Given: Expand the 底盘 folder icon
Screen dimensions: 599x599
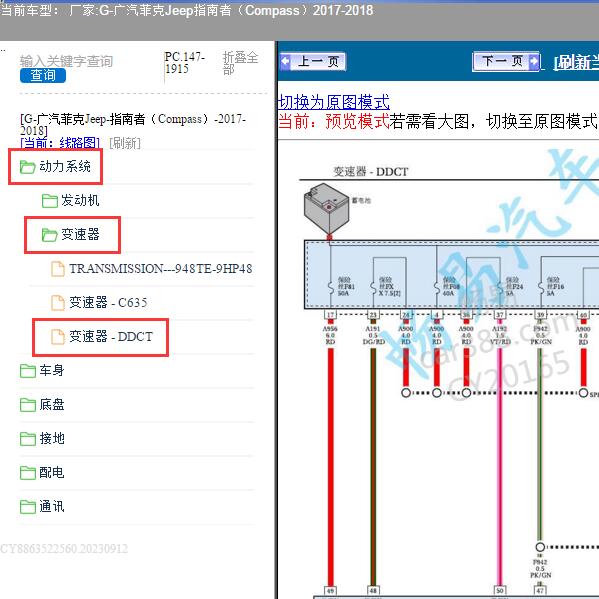Looking at the screenshot, I should pos(28,405).
